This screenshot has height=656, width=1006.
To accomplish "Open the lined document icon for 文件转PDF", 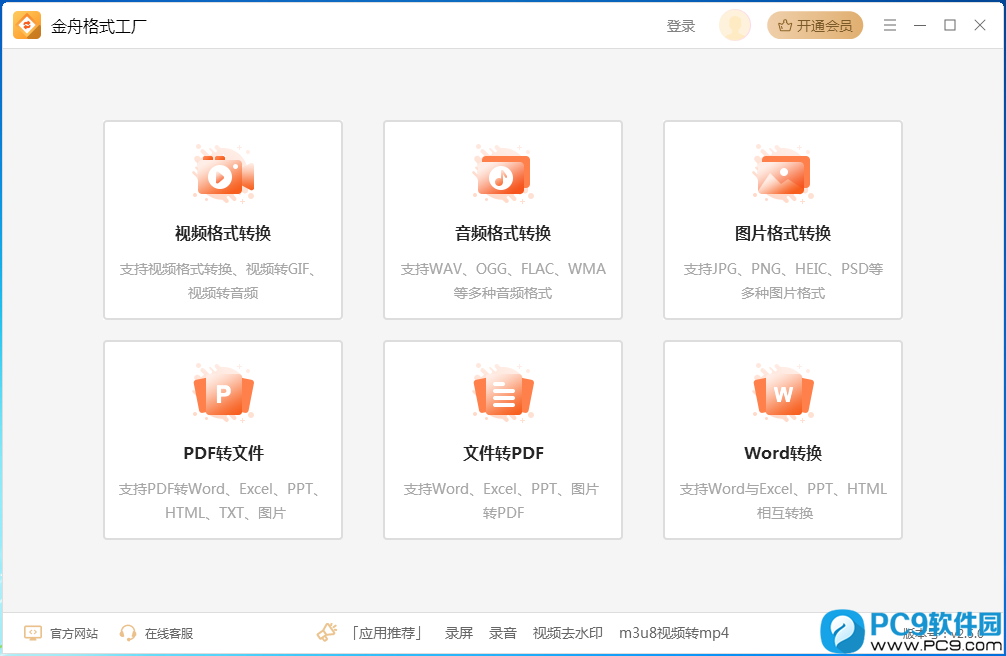I will tap(503, 393).
